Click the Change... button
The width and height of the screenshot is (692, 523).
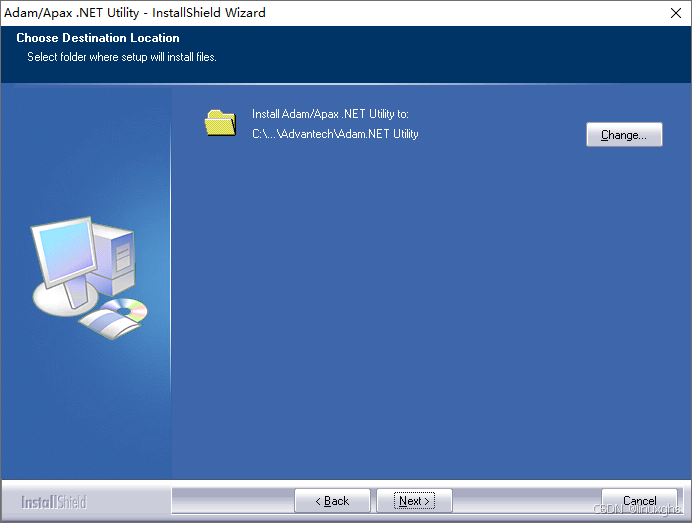click(624, 135)
